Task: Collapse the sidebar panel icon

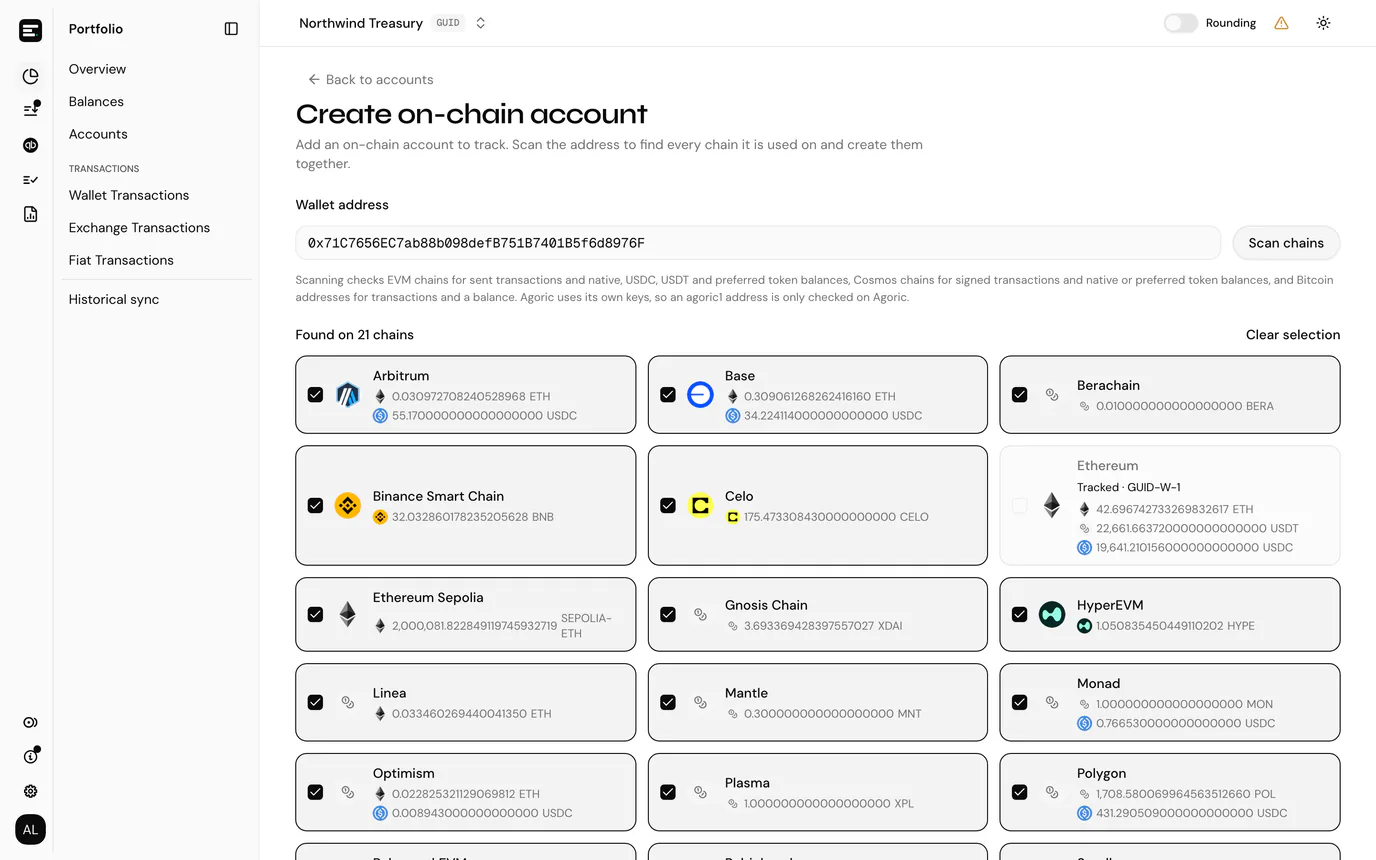Action: (x=231, y=29)
